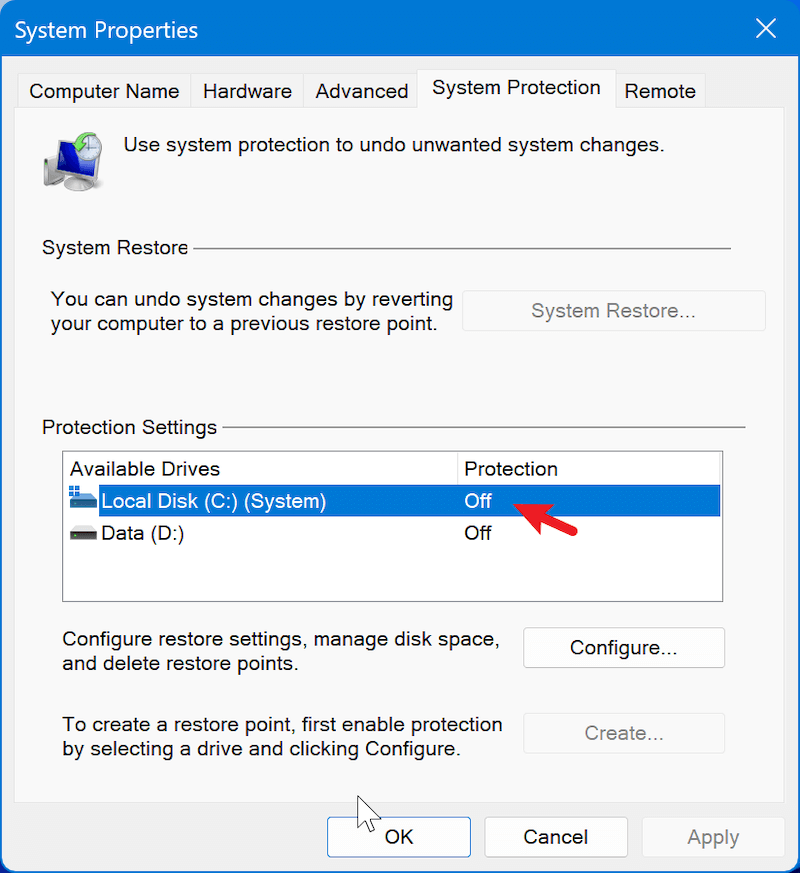The height and width of the screenshot is (873, 800).
Task: Select the Data (D:) drive row
Action: pos(250,533)
